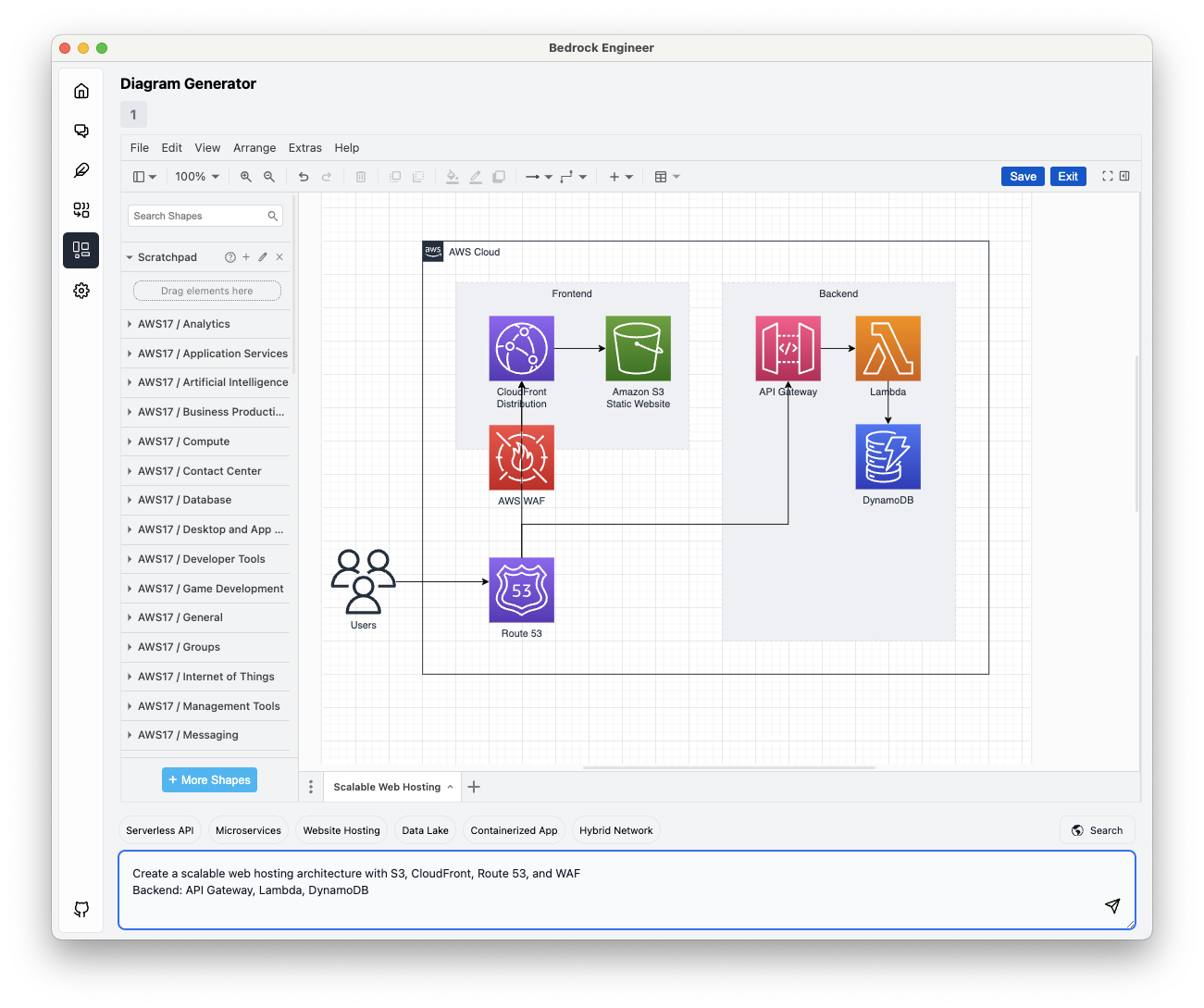Image resolution: width=1204 pixels, height=1008 pixels.
Task: Open the Connection arrow style dropdown
Action: click(539, 177)
